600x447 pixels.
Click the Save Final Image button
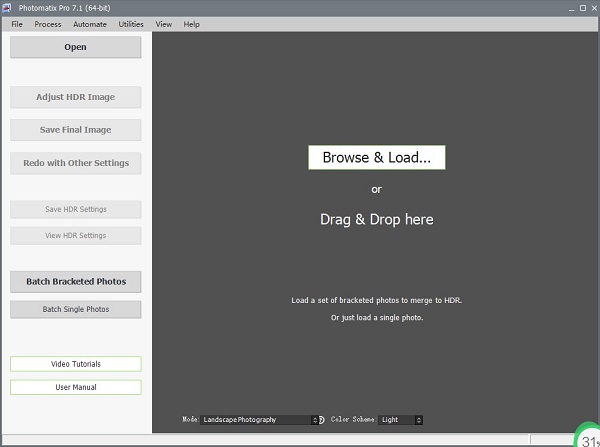tap(76, 130)
